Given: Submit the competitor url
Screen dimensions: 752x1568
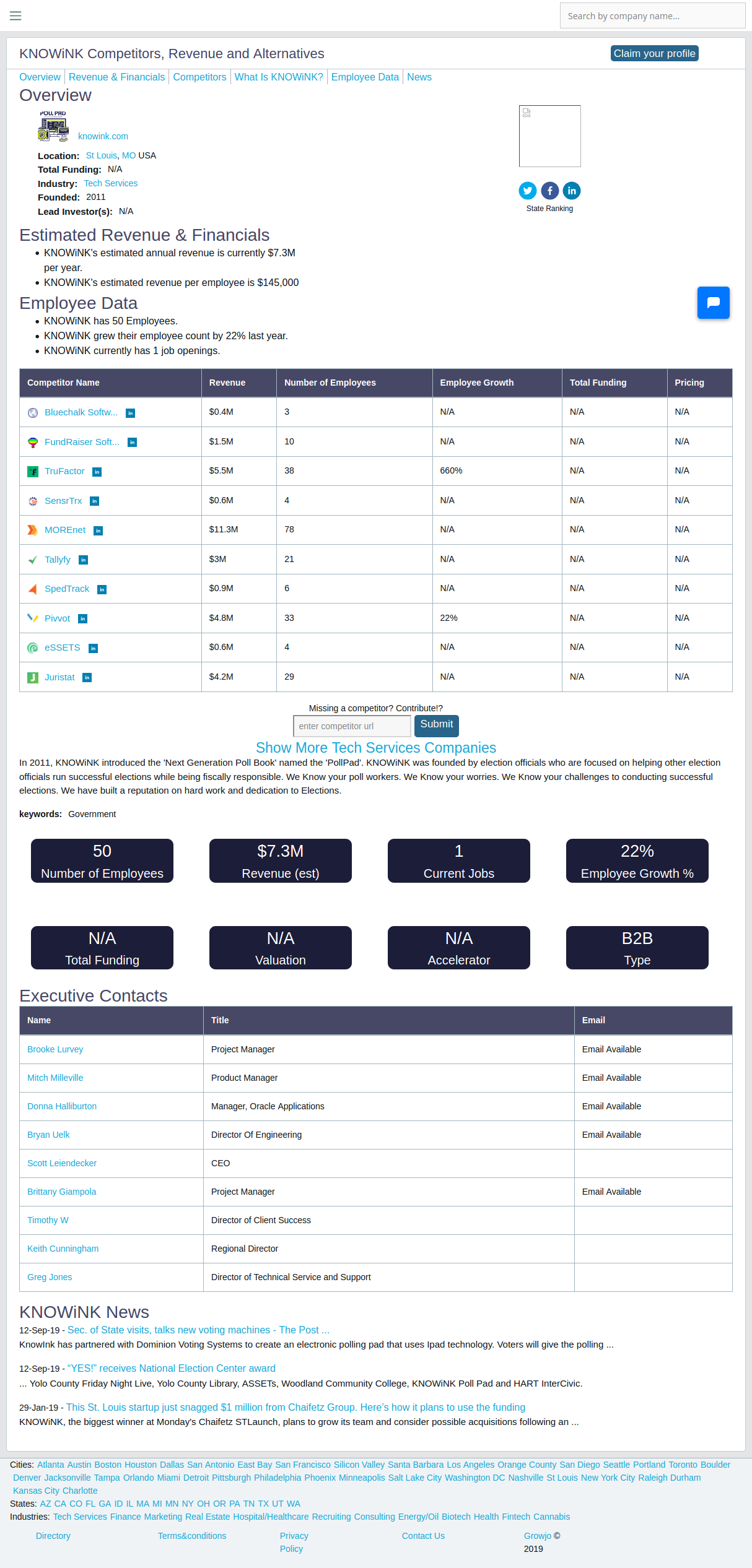Looking at the screenshot, I should pyautogui.click(x=437, y=725).
